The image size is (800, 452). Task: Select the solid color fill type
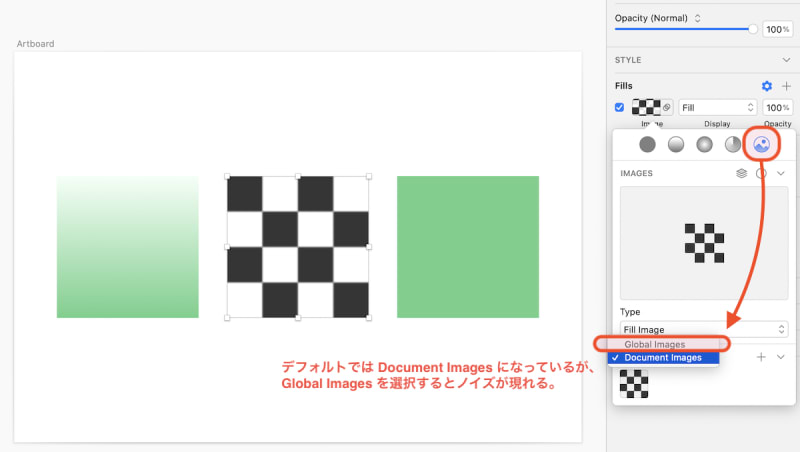tap(647, 144)
